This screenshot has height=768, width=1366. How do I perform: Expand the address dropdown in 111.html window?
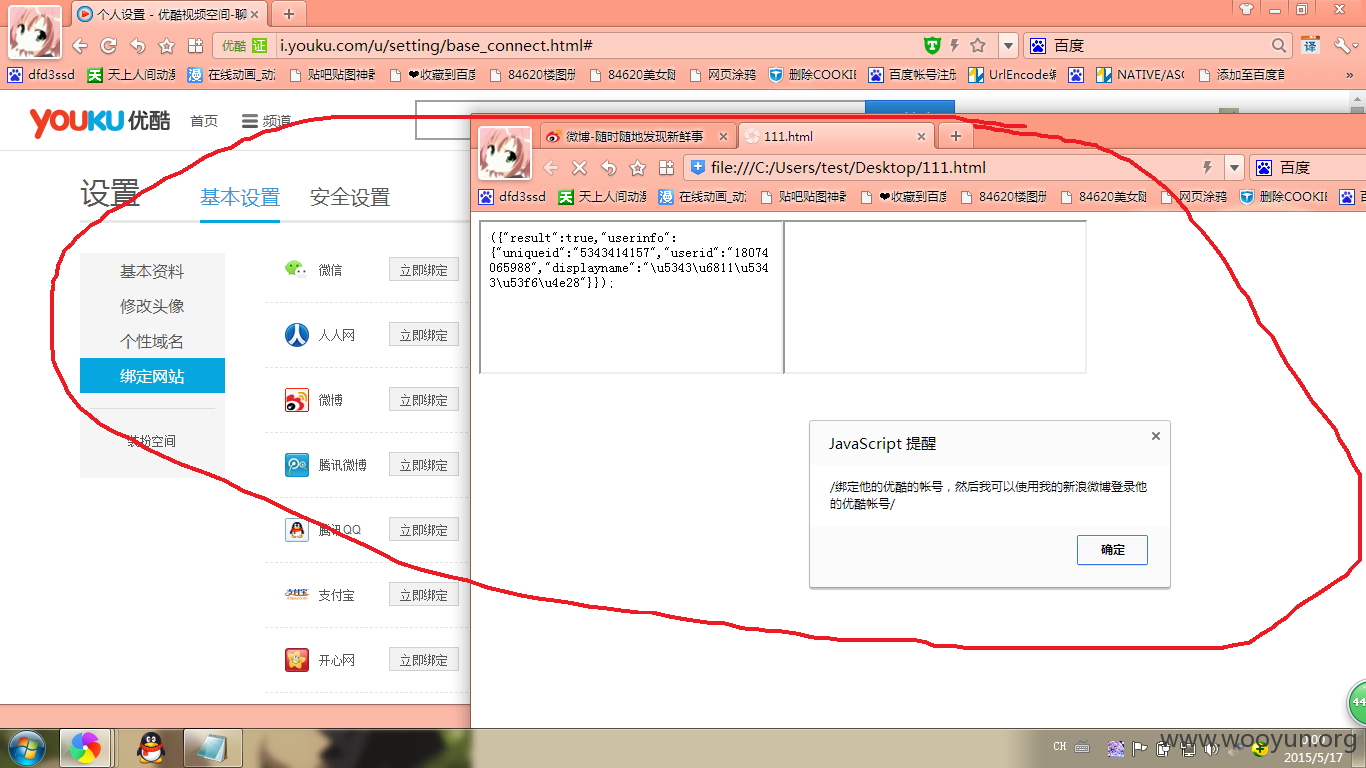[x=1234, y=168]
